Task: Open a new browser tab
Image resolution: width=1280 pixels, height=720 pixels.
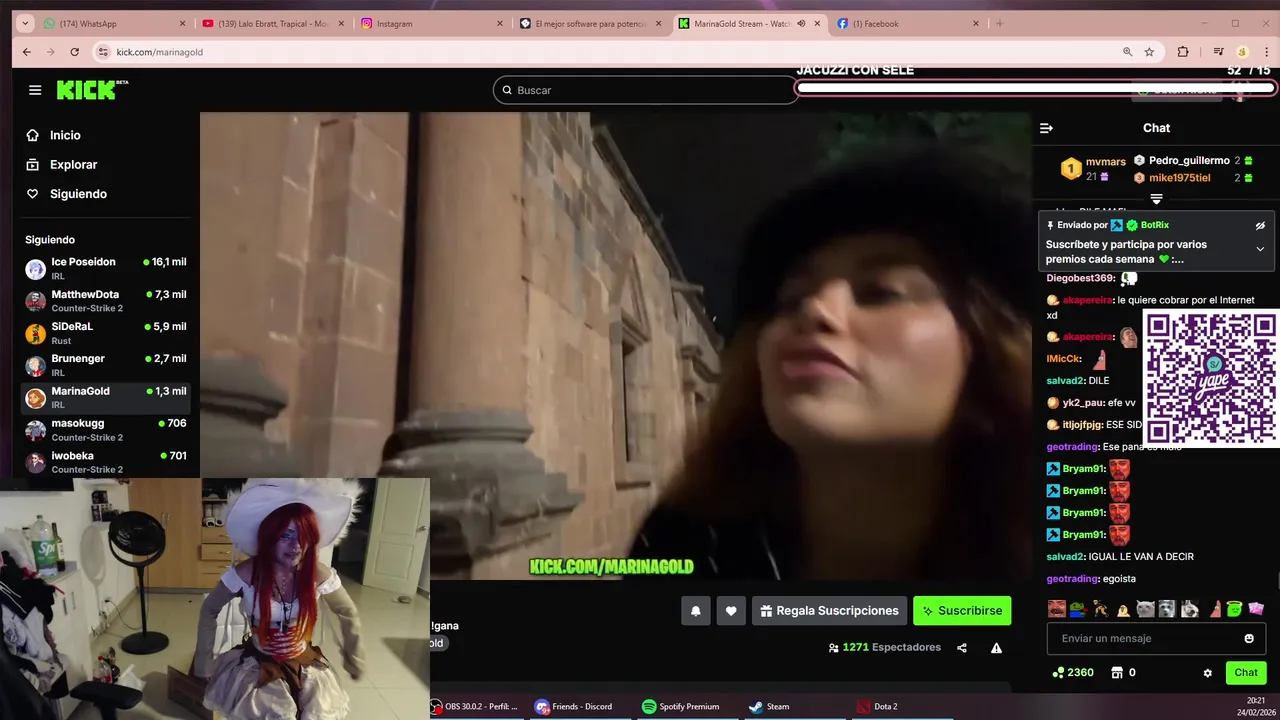Action: (999, 24)
